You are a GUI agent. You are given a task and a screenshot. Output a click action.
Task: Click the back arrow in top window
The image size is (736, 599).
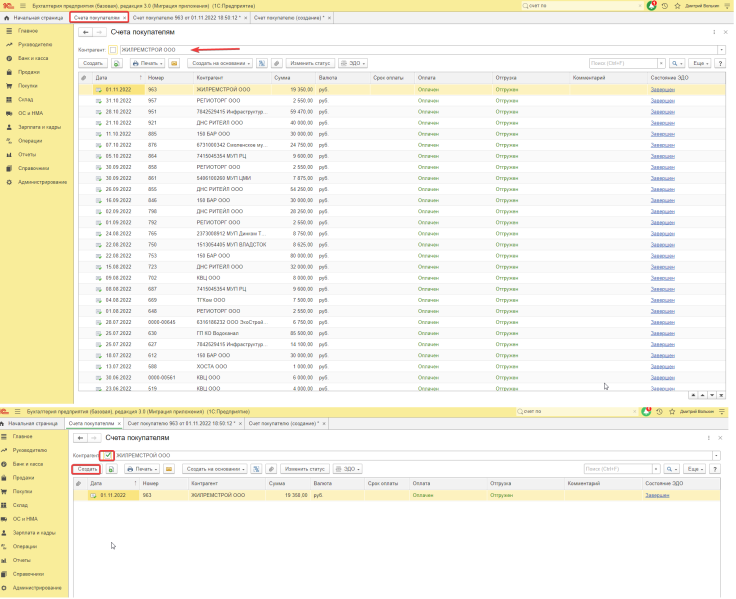85,32
